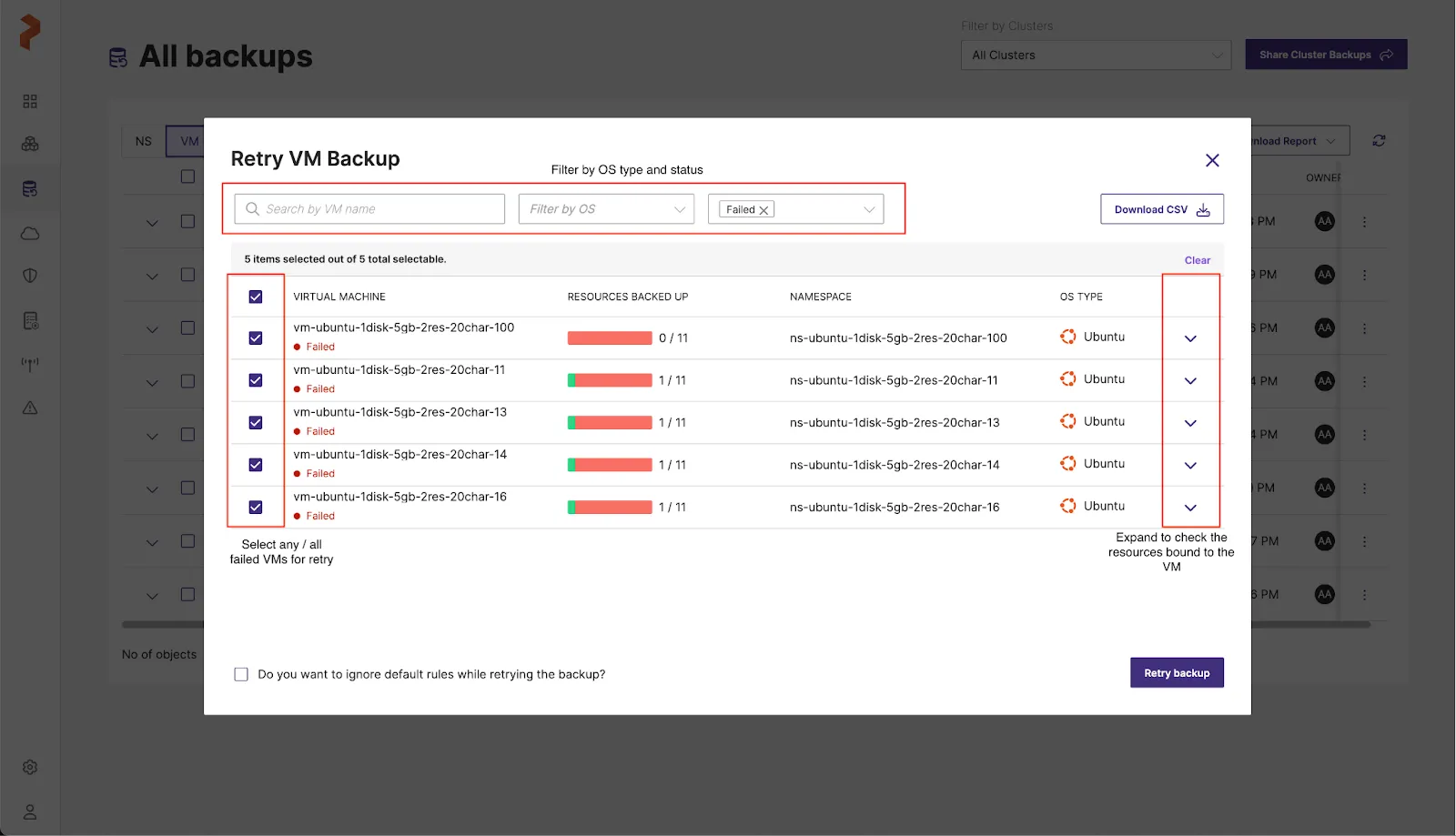Expand resources for vm-ubuntu-1disk-5gb-2res-20char-11
1456x836 pixels.
pyautogui.click(x=1190, y=381)
